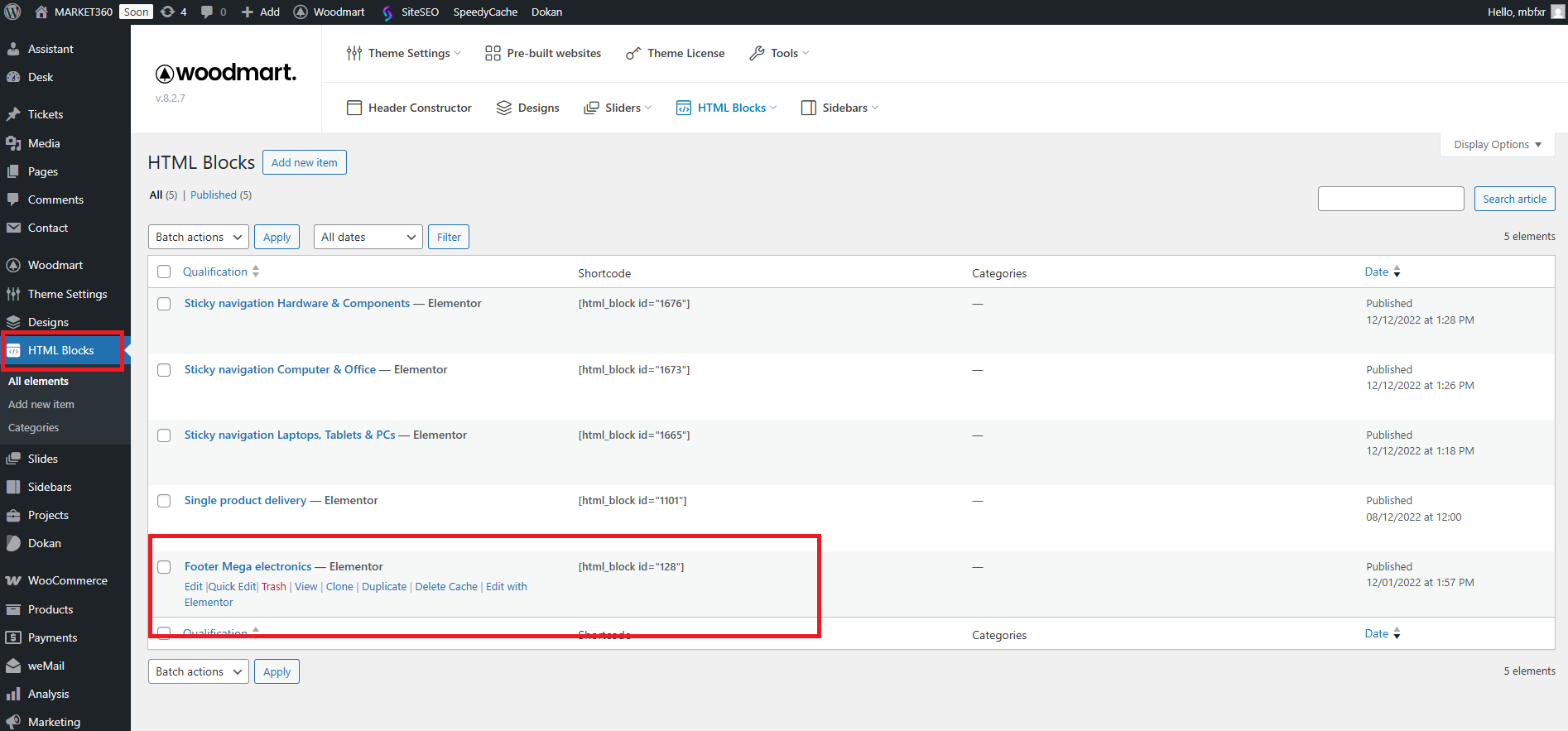Expand Display Options panel
This screenshot has height=731, width=1568.
(x=1498, y=144)
